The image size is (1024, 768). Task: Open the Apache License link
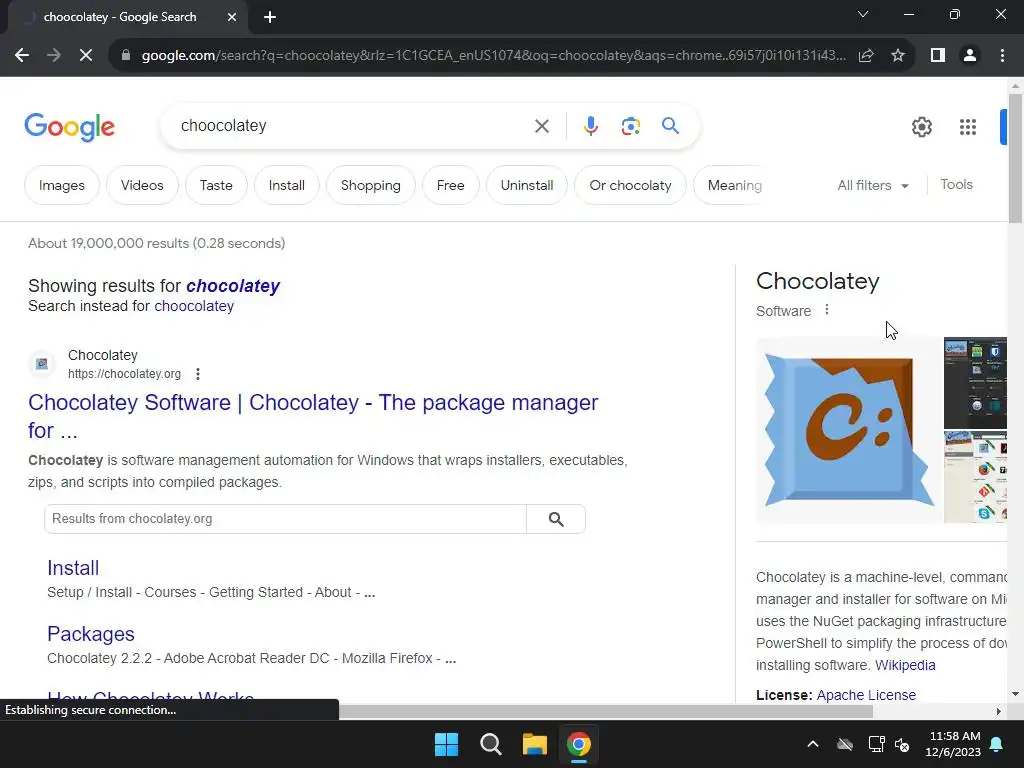click(866, 695)
